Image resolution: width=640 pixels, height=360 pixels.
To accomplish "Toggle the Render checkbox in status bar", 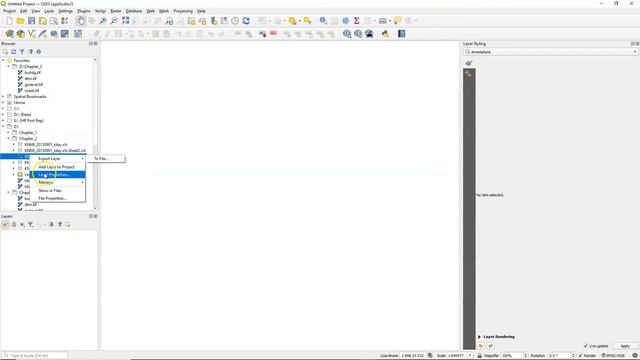I will (x=580, y=356).
